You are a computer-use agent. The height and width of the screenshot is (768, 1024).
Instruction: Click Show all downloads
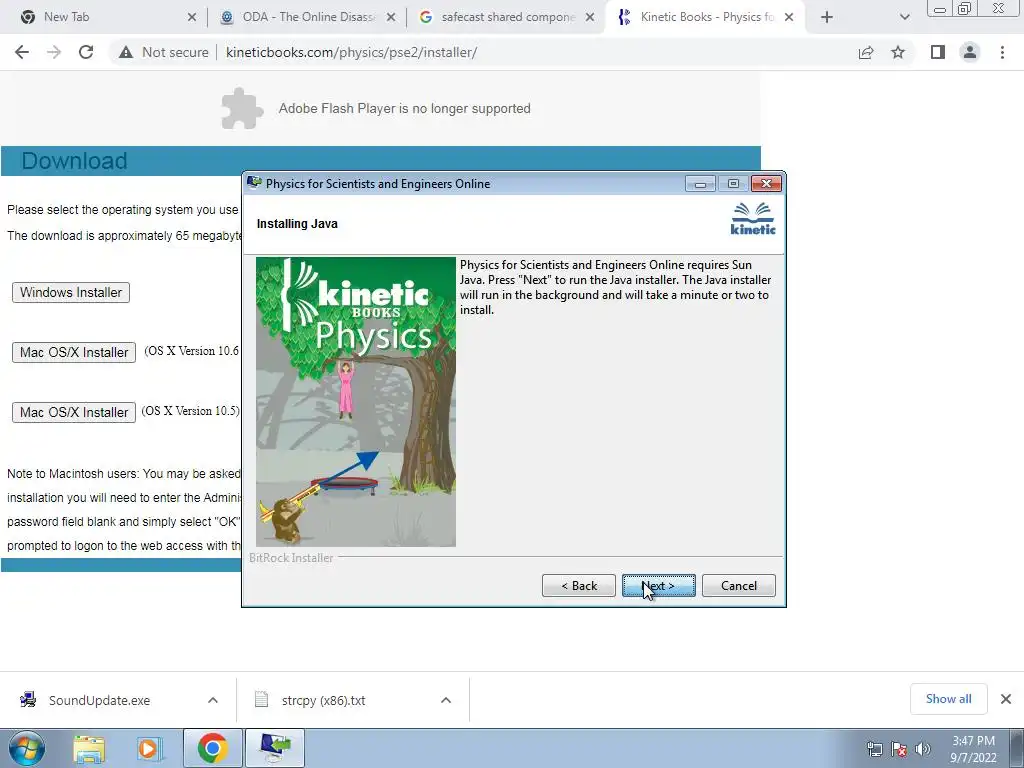(x=948, y=699)
